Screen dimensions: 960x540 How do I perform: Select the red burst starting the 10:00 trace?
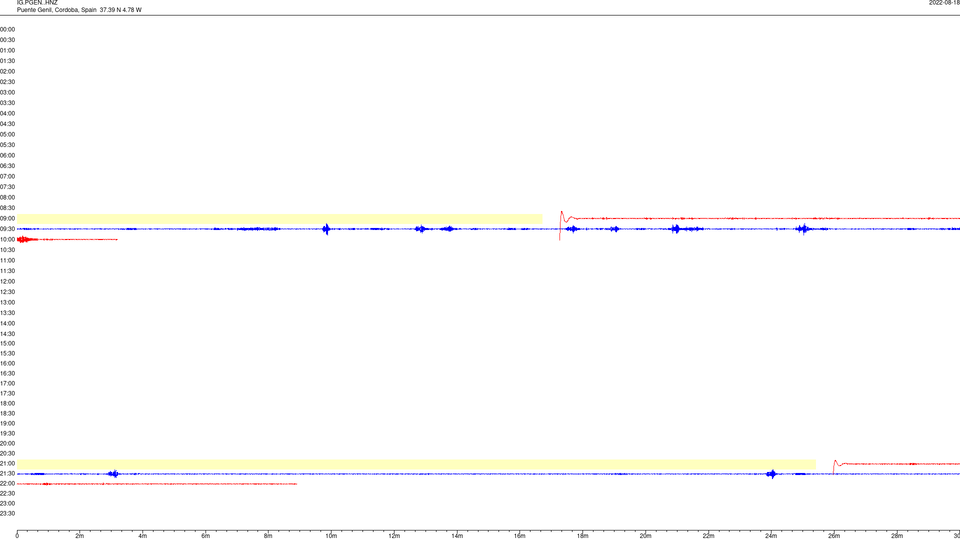(x=24, y=239)
